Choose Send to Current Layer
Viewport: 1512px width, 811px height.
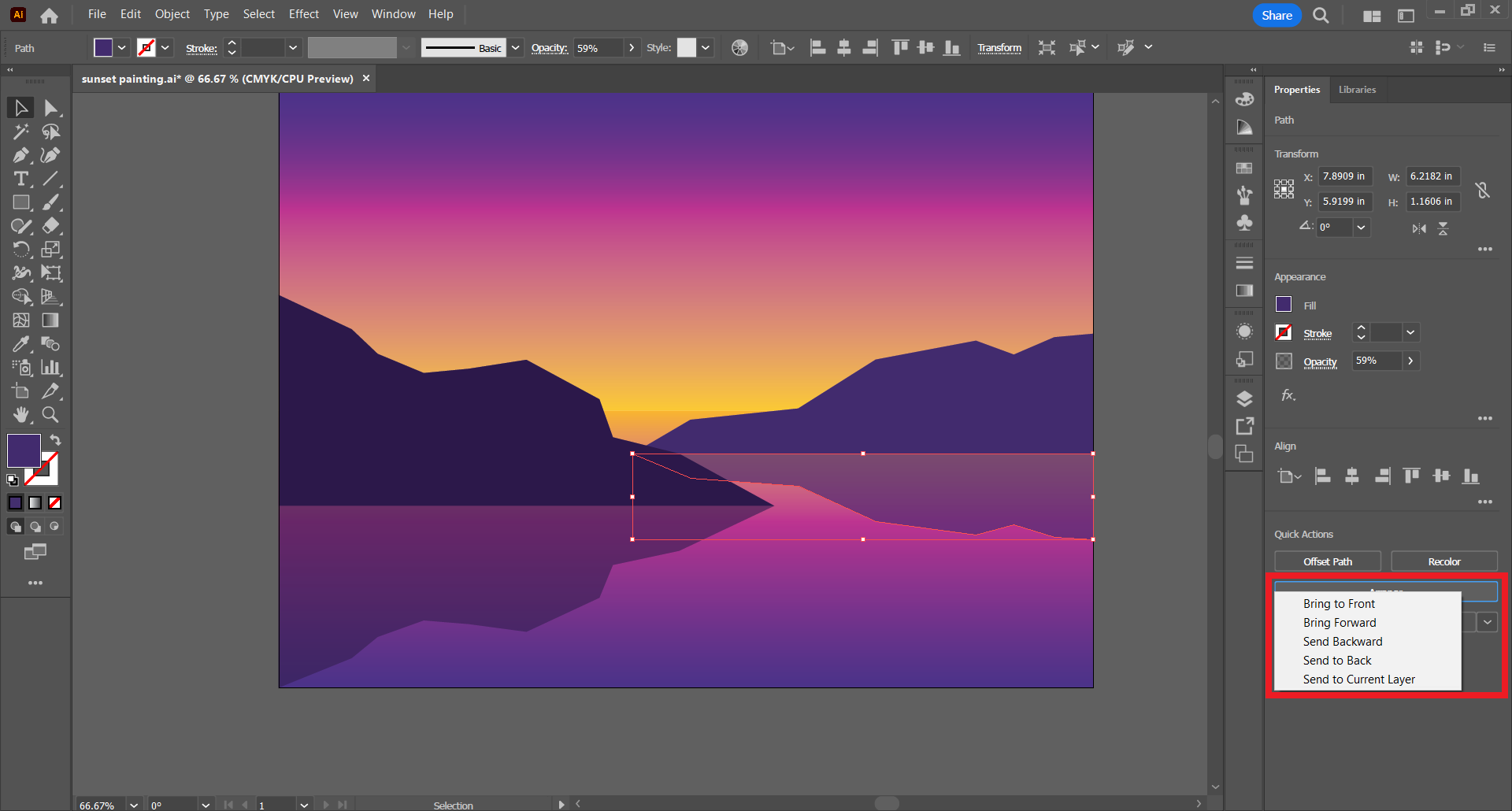coord(1359,680)
